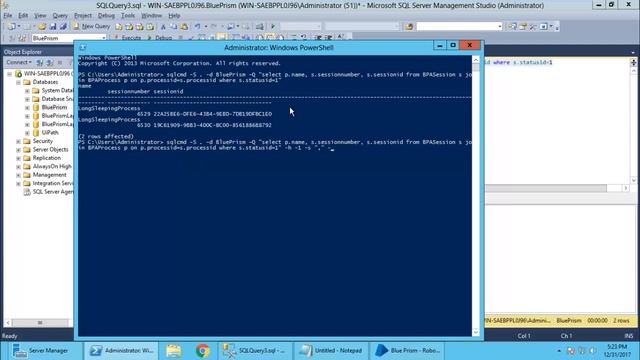The width and height of the screenshot is (640, 360).
Task: Click the PowerShell scrollbar up arrow
Action: click(476, 60)
